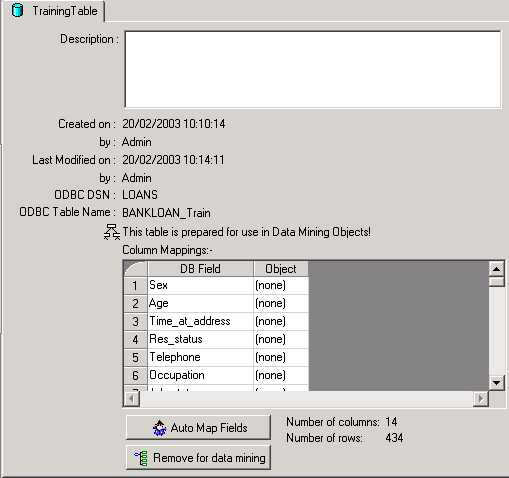This screenshot has width=509, height=478.
Task: Click the grid's scroll down arrow
Action: (x=497, y=382)
